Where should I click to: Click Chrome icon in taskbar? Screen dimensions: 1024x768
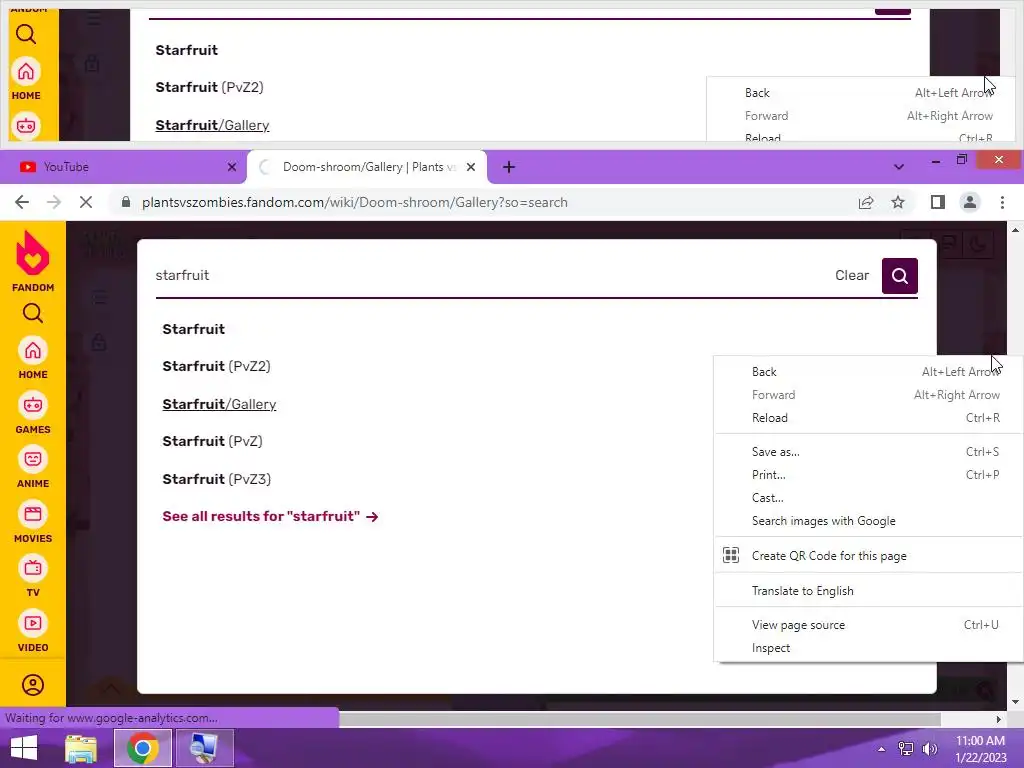[x=143, y=748]
